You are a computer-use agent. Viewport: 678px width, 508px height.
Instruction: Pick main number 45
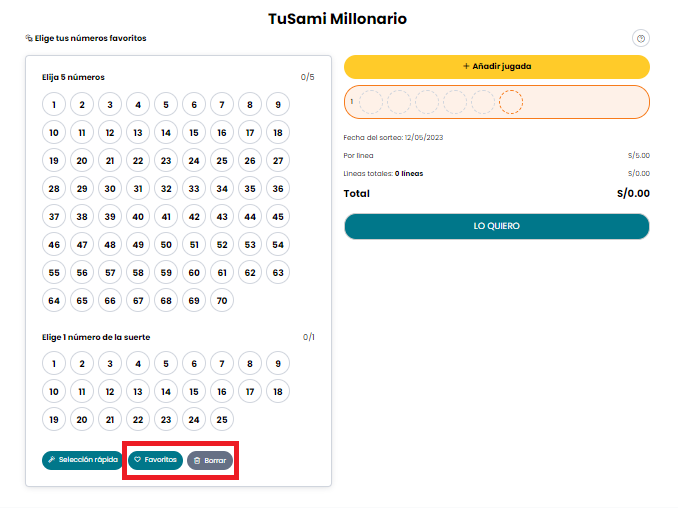coord(278,217)
